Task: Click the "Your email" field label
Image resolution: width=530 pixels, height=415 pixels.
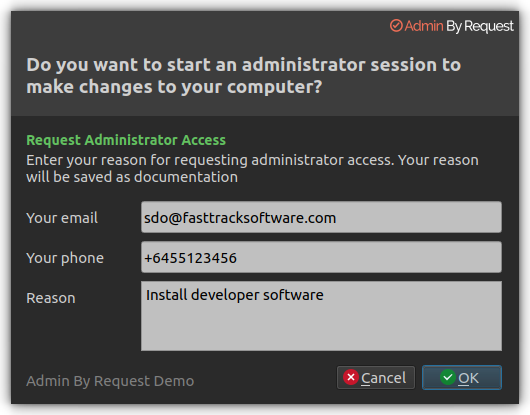Action: (x=62, y=218)
